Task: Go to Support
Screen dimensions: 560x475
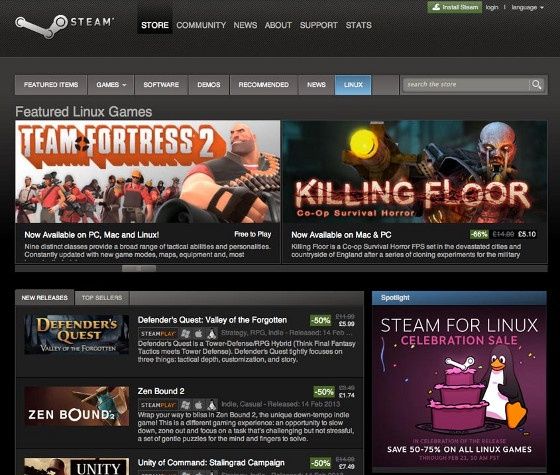Action: coord(319,25)
